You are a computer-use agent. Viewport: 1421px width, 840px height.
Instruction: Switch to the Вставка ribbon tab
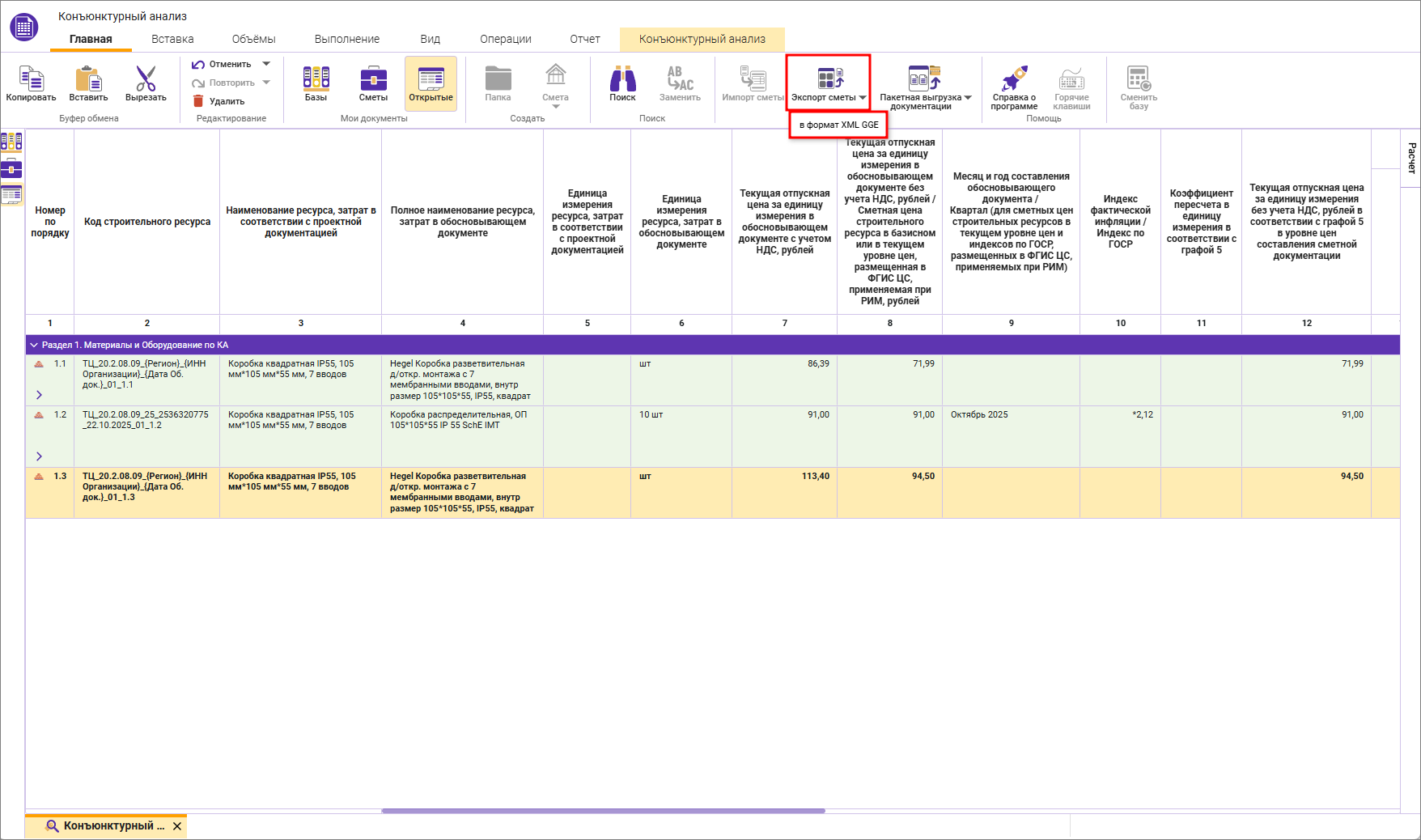click(172, 39)
